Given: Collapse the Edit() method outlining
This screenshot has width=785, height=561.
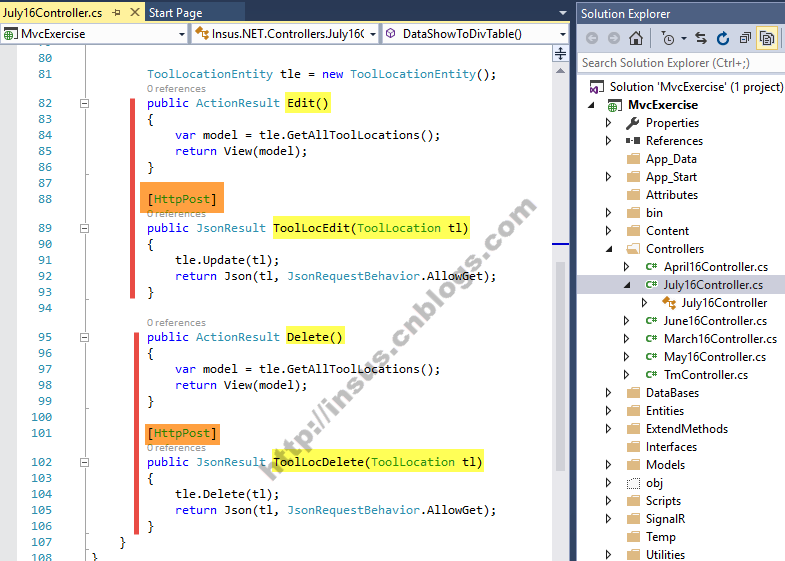Looking at the screenshot, I should point(85,103).
